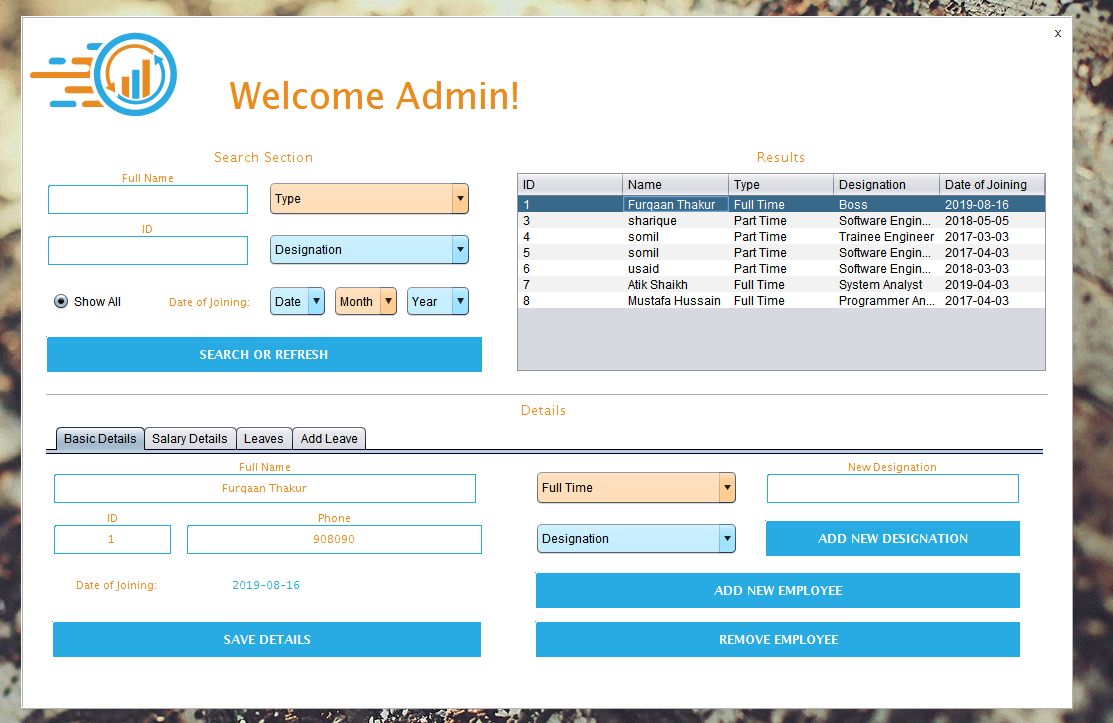Viewport: 1113px width, 723px height.
Task: Open the Add Leave tab
Action: (329, 438)
